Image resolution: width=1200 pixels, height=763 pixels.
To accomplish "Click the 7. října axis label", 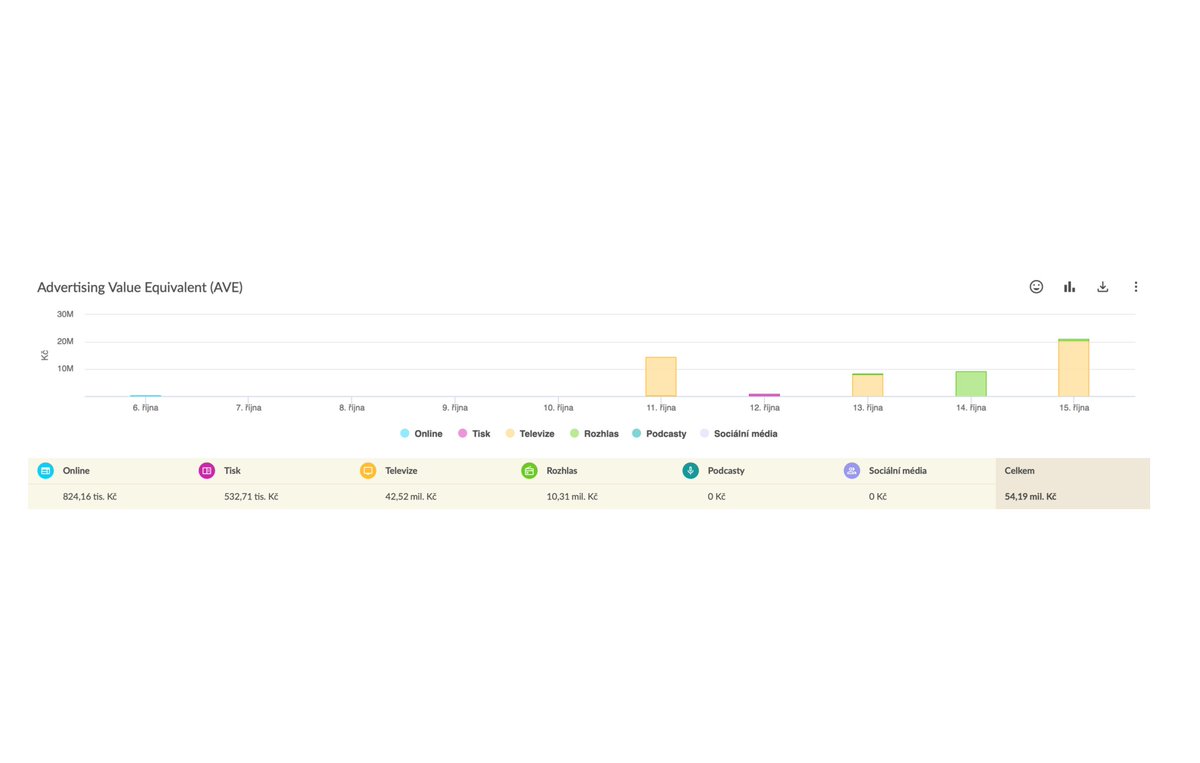I will tap(248, 408).
